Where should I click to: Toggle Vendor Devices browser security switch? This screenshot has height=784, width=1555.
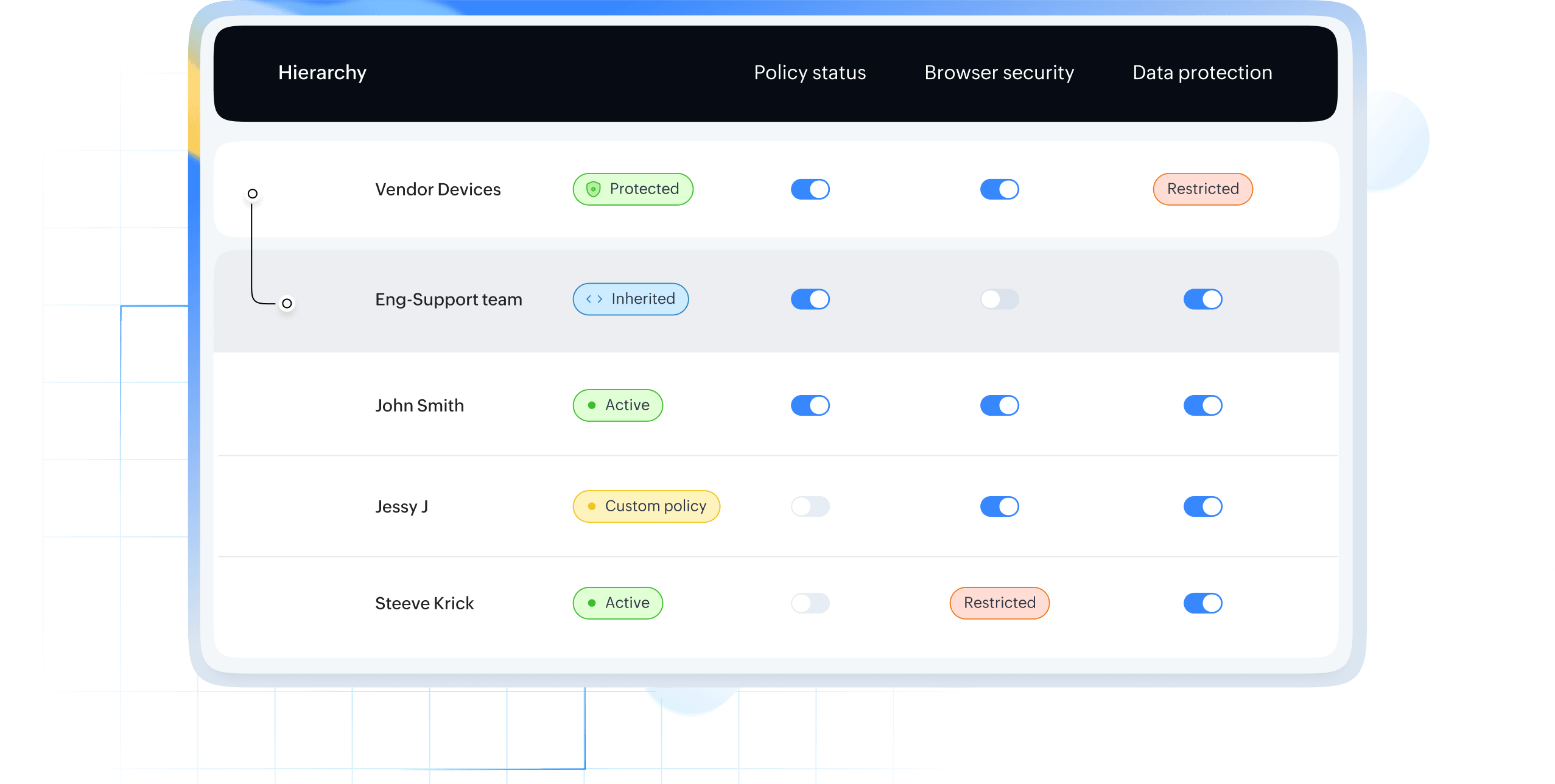tap(999, 189)
